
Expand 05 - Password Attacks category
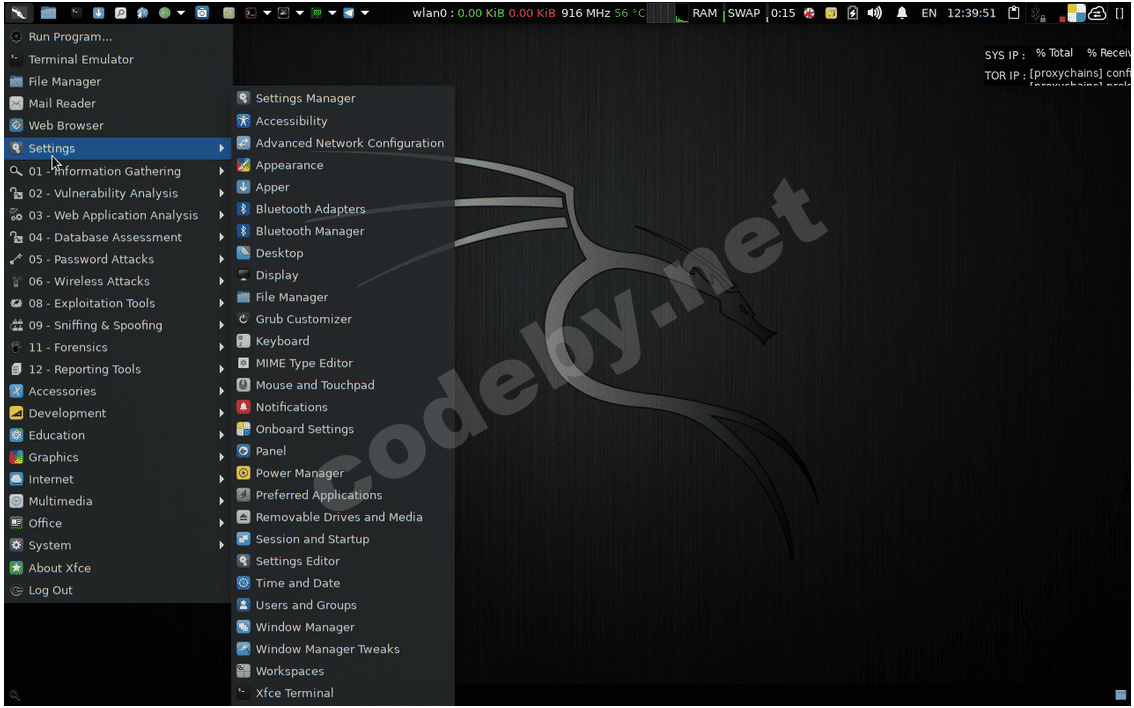click(118, 259)
